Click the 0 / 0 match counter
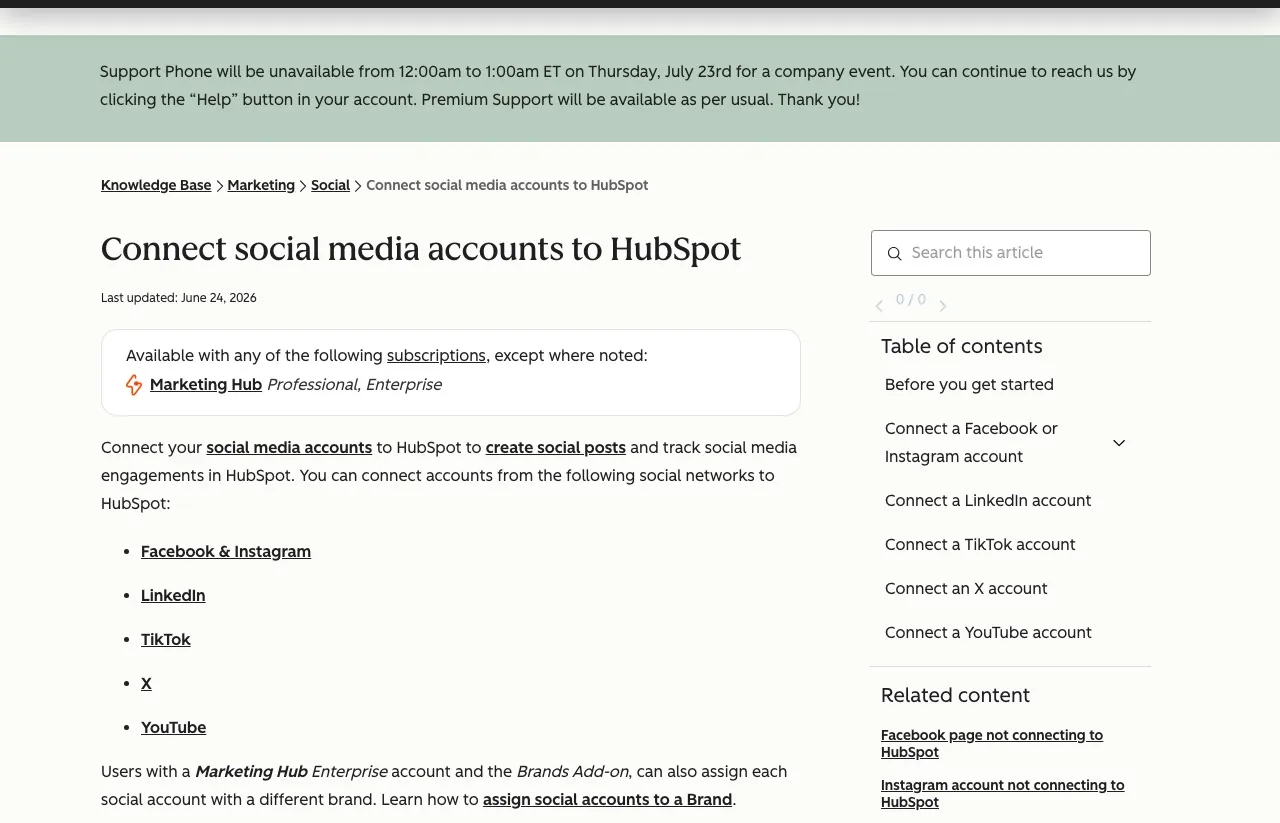The width and height of the screenshot is (1280, 823). (911, 299)
